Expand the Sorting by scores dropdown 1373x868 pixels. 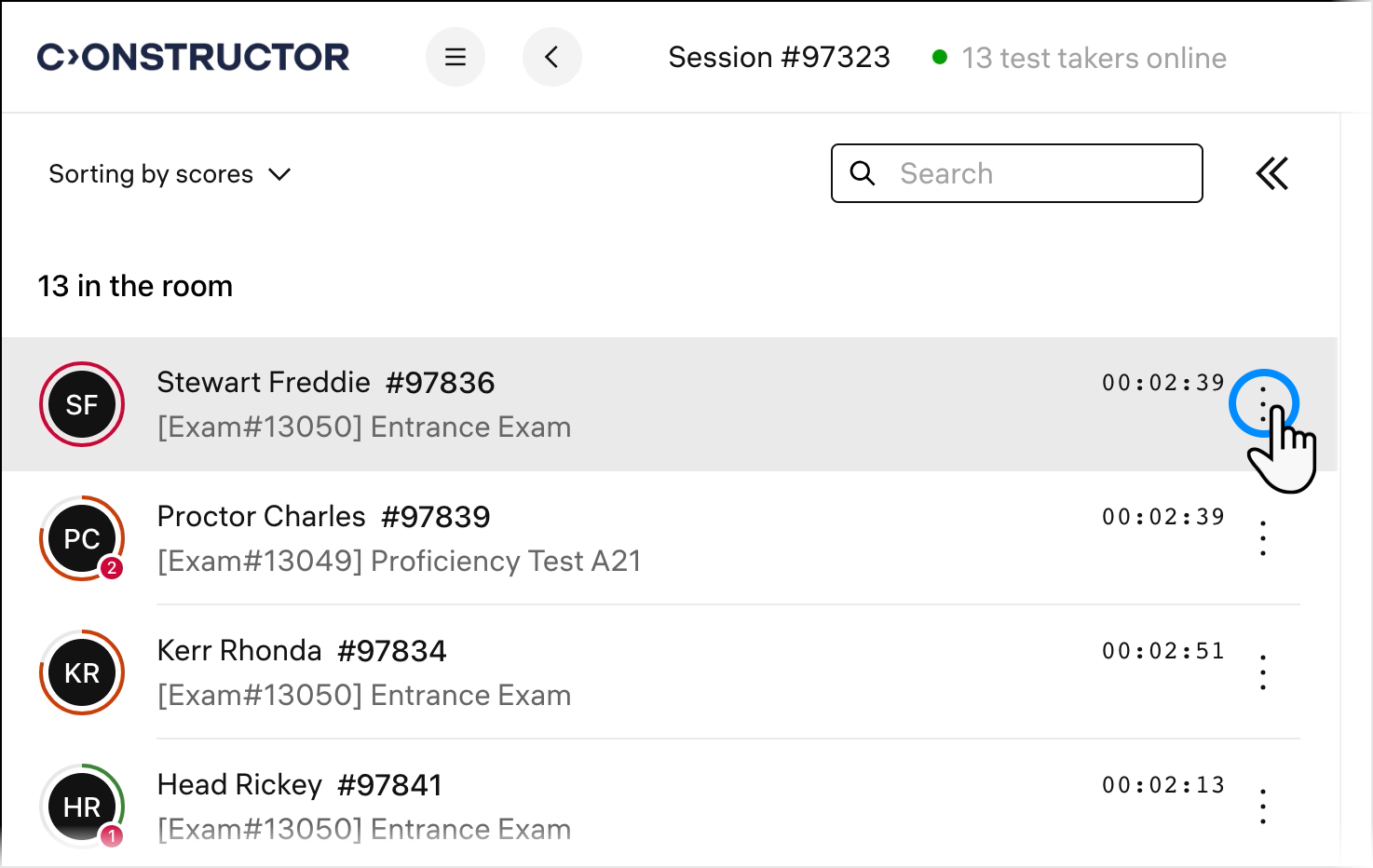click(170, 174)
